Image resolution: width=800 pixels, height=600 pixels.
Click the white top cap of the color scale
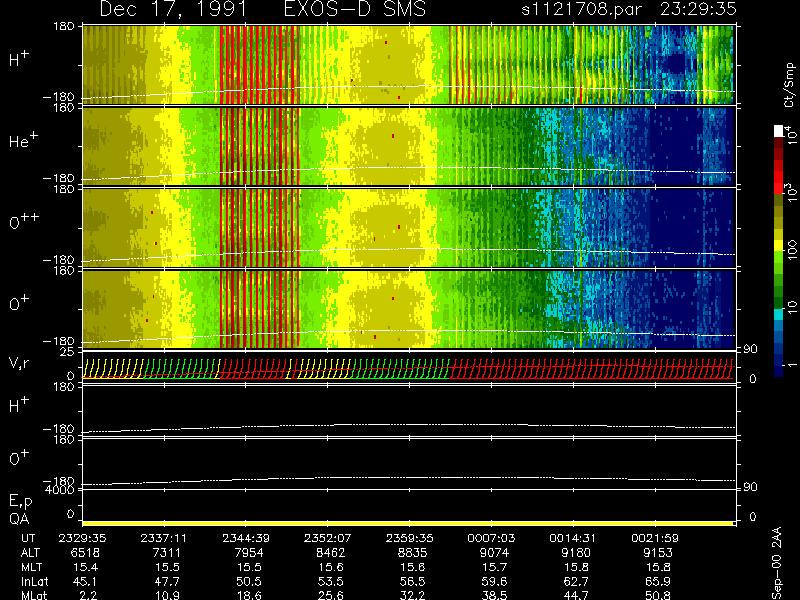click(779, 131)
